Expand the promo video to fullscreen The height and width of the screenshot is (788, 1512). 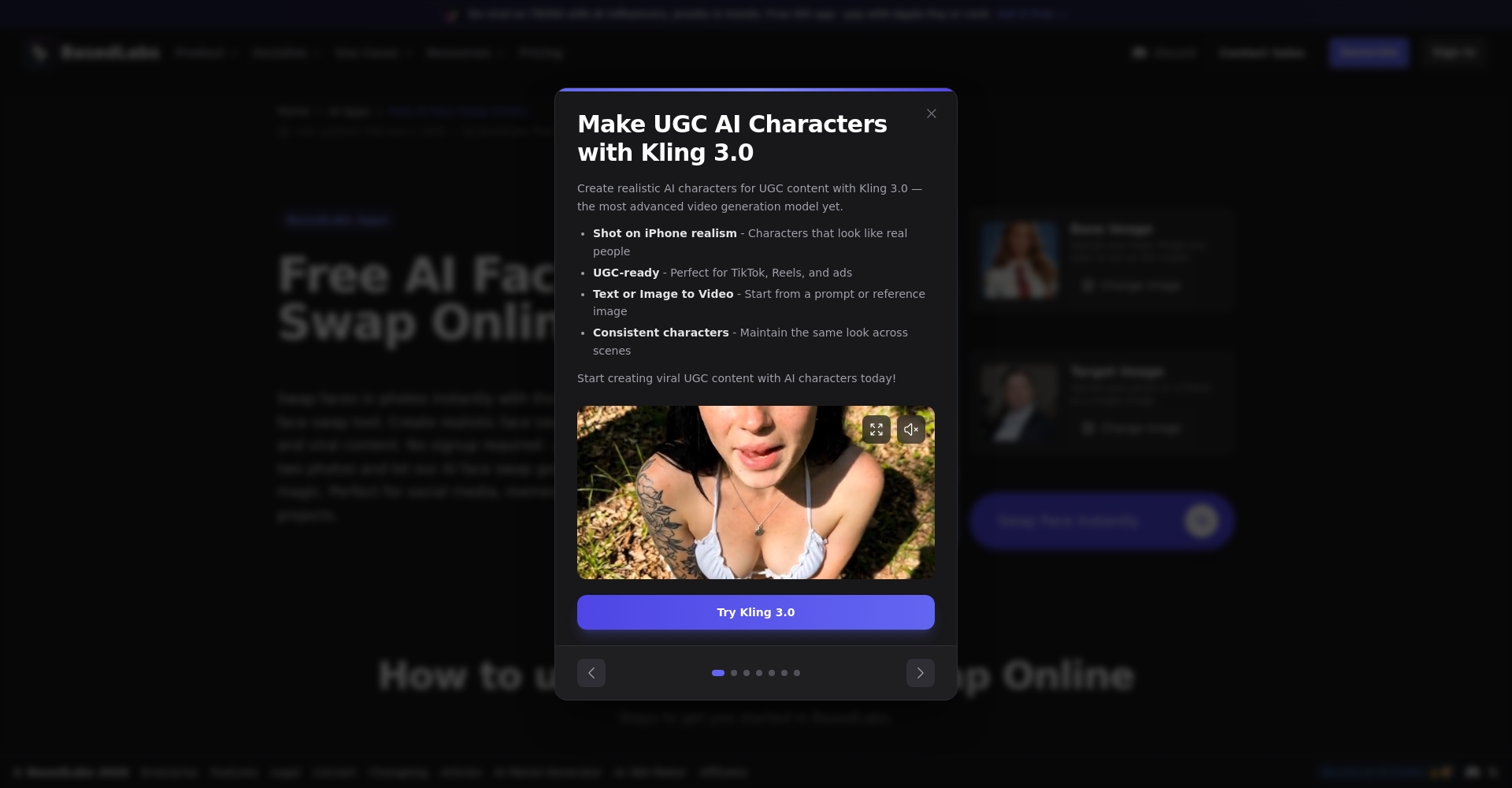click(x=876, y=429)
